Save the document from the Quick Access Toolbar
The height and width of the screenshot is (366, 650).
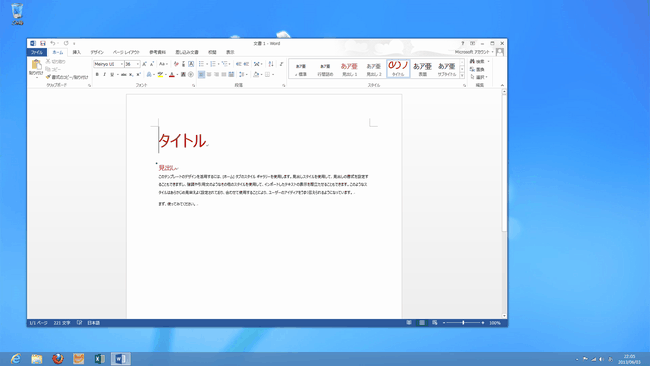tap(43, 43)
